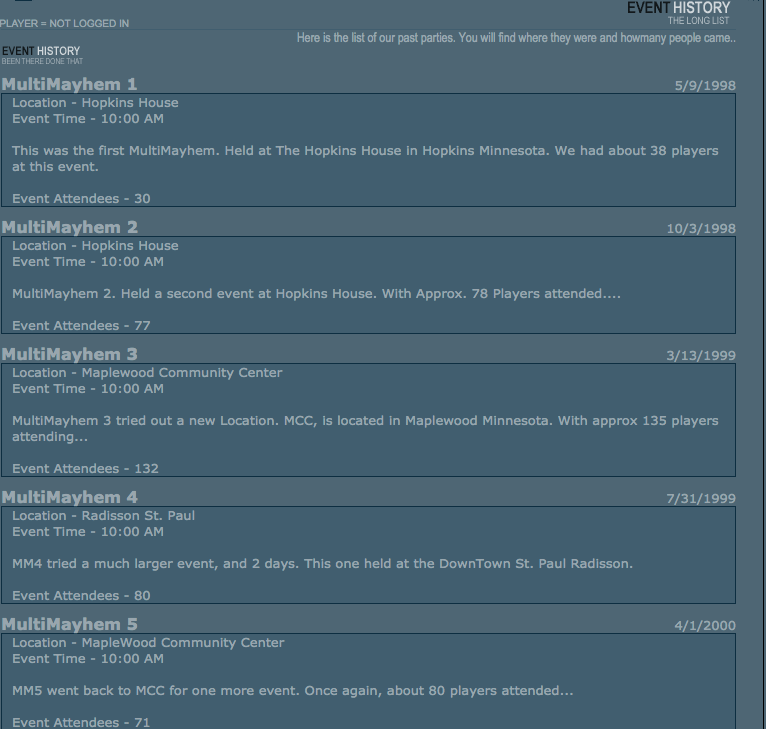Select the MultiMayhem 5 event heading
Viewport: 766px width, 729px height.
pyautogui.click(x=69, y=624)
